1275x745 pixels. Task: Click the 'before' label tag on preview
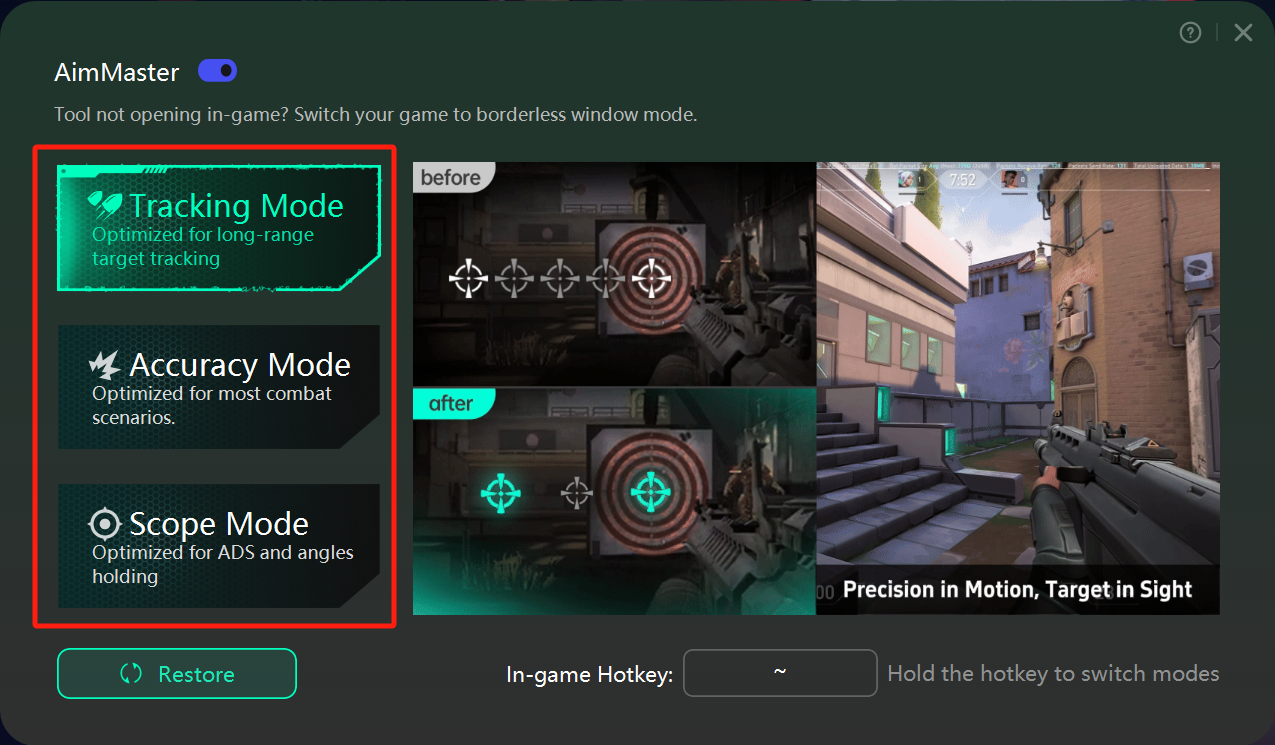tap(451, 178)
